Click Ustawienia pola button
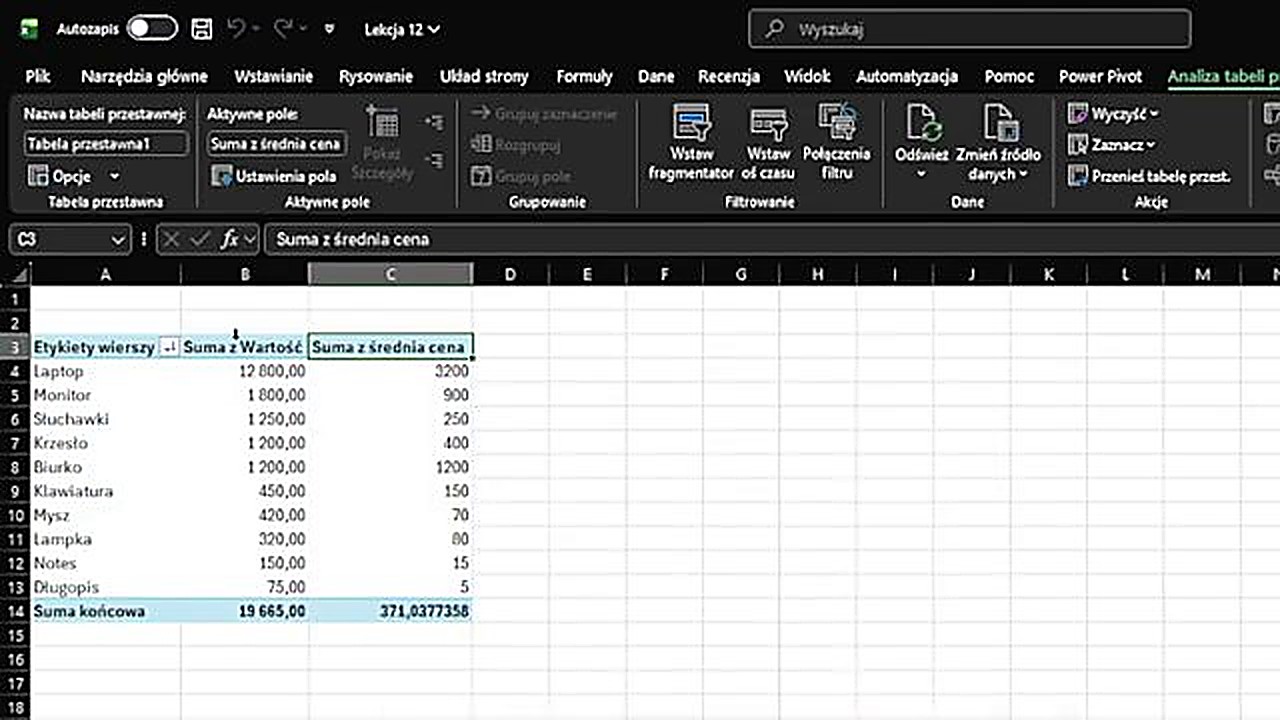1280x720 pixels. click(274, 177)
